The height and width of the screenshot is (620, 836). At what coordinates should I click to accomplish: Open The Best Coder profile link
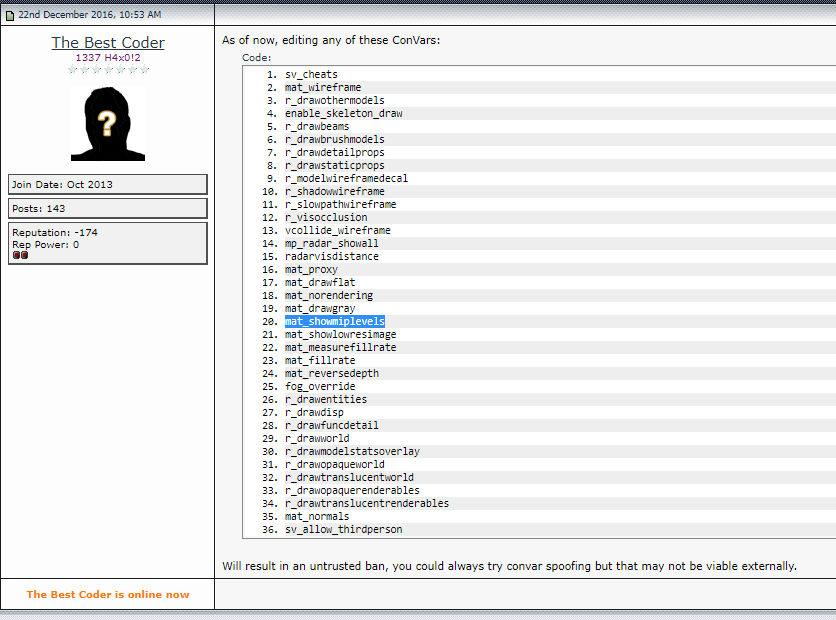(x=108, y=43)
